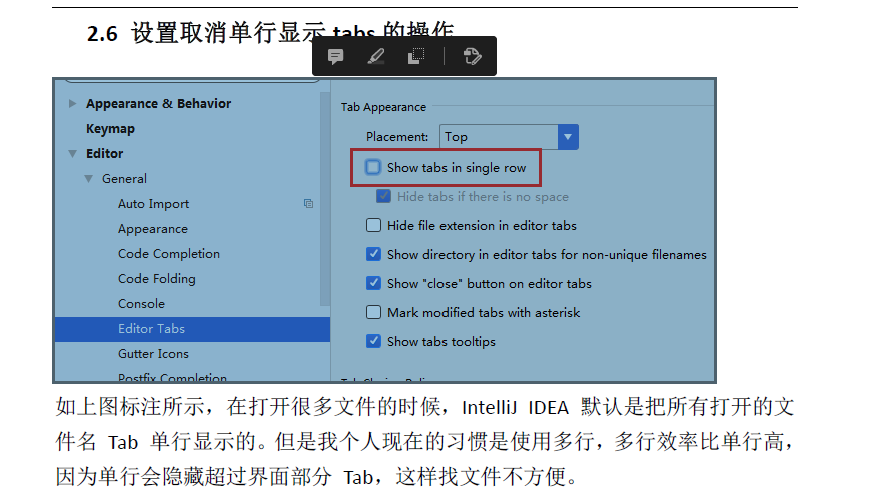Click the add comment note icon

335,56
